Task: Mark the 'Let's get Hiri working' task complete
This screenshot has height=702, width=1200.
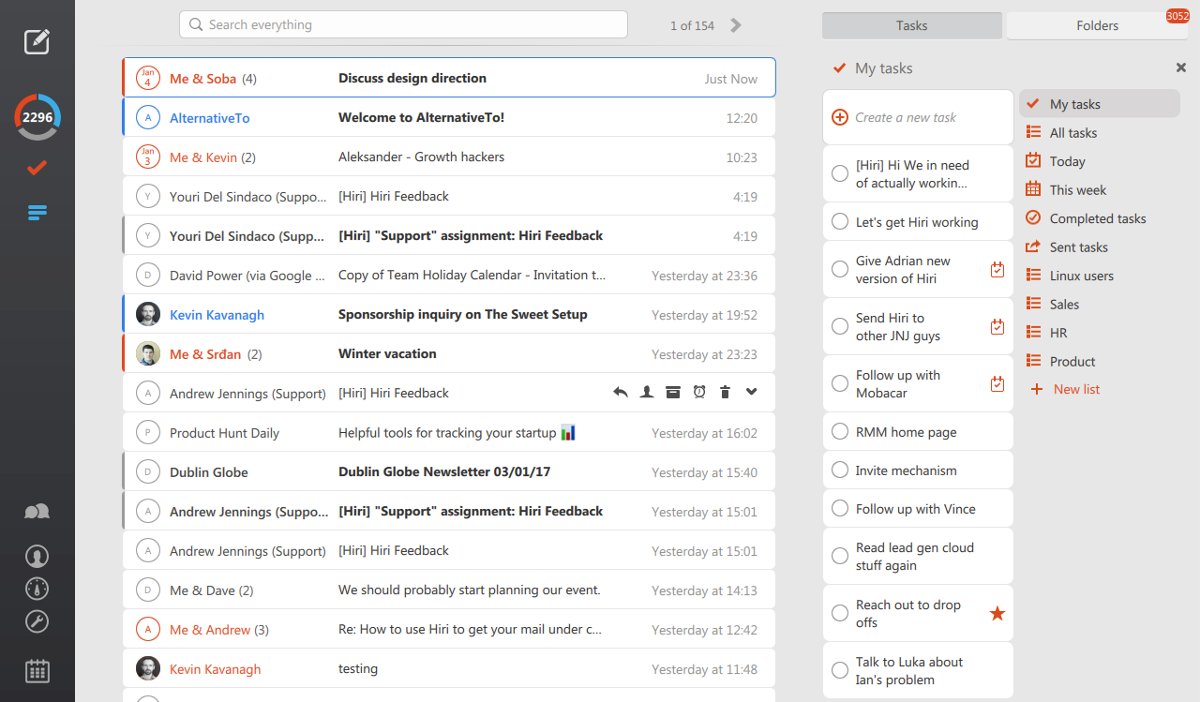Action: pyautogui.click(x=839, y=221)
